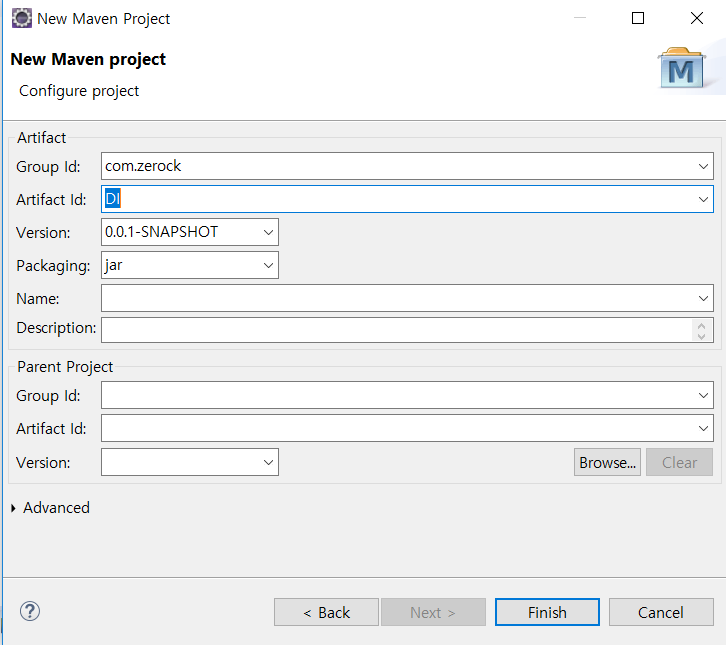Expand the Parent Project Artifact Id dropdown
The width and height of the screenshot is (726, 645).
(x=703, y=428)
